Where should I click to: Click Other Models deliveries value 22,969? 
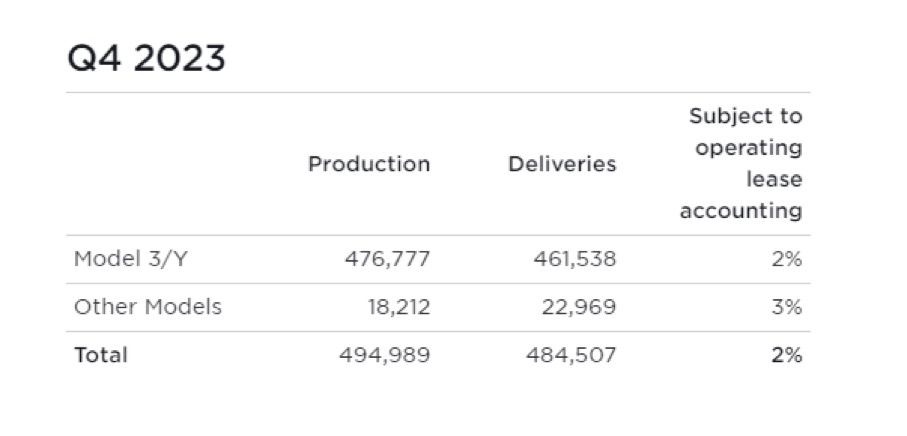click(x=579, y=307)
